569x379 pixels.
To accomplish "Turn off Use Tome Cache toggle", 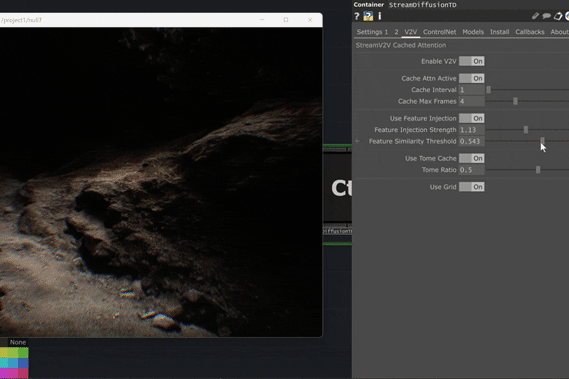I will (471, 158).
